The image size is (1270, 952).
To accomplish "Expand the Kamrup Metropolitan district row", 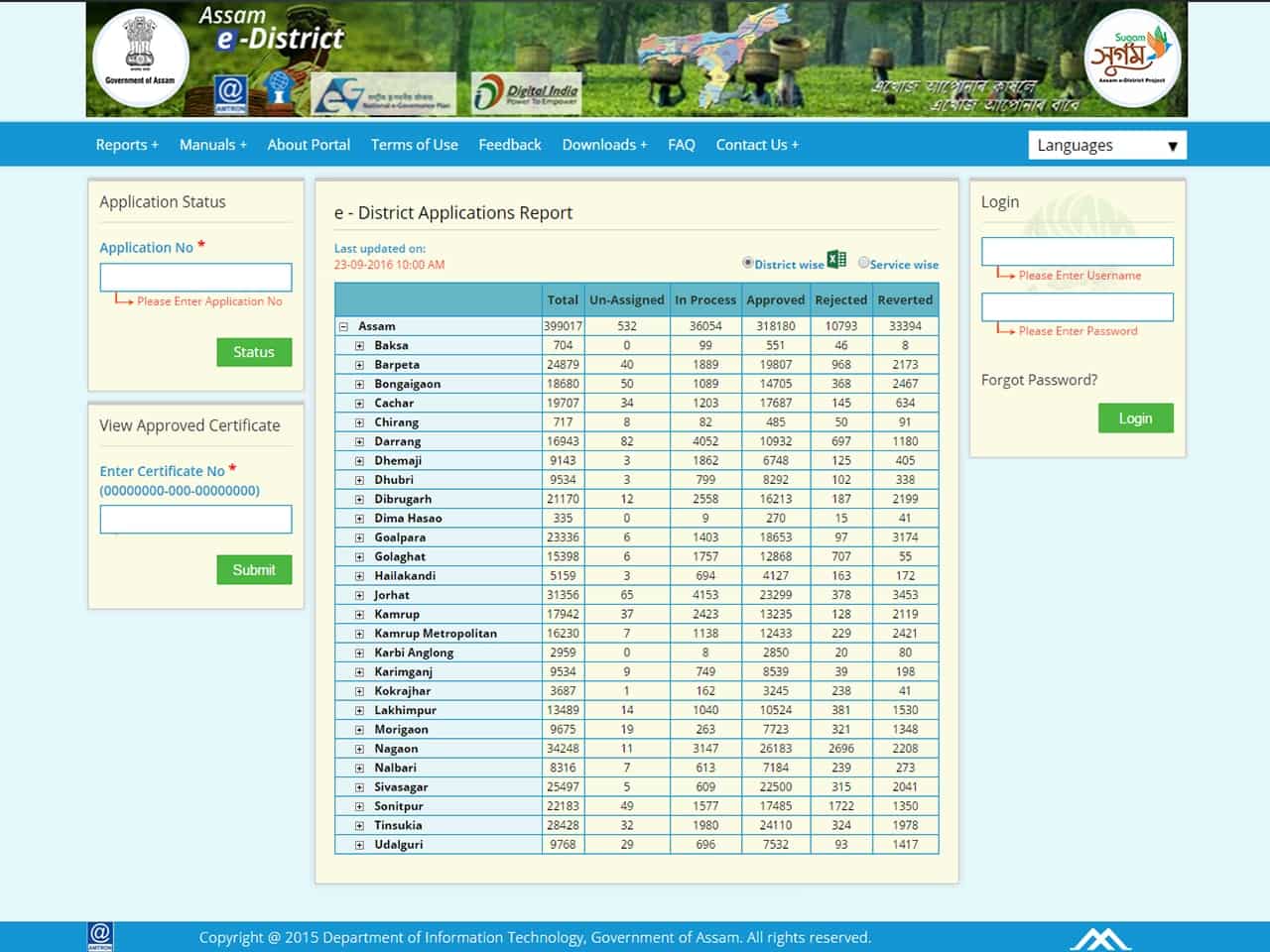I will click(x=359, y=634).
